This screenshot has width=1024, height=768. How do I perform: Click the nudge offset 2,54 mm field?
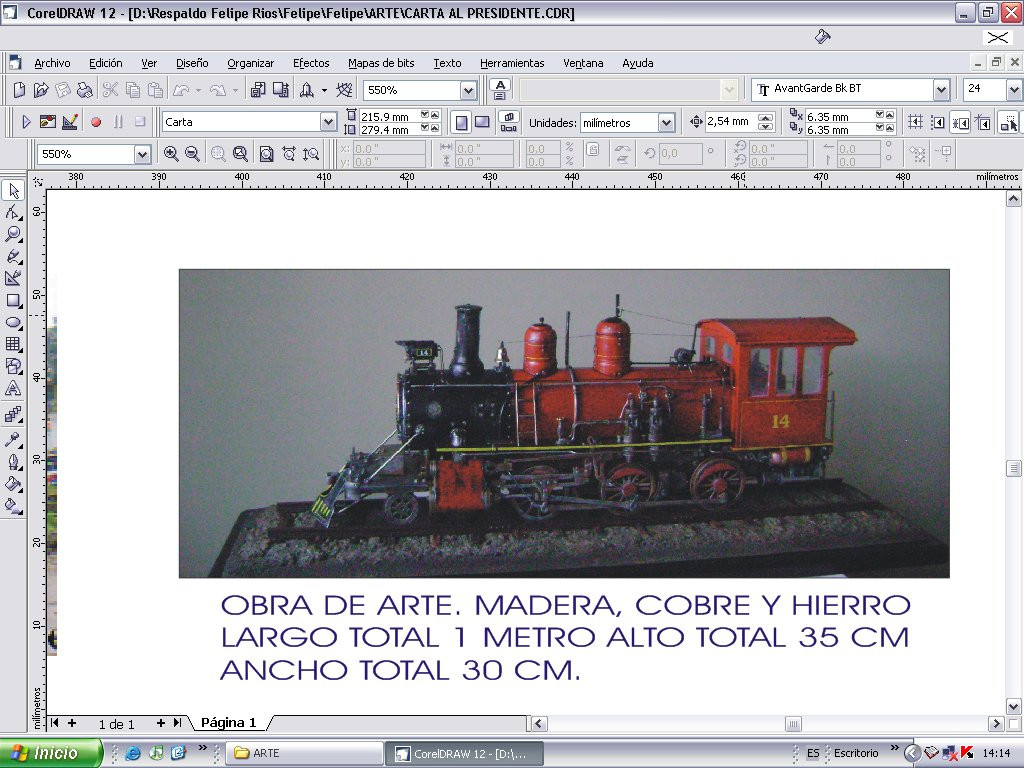pos(731,121)
